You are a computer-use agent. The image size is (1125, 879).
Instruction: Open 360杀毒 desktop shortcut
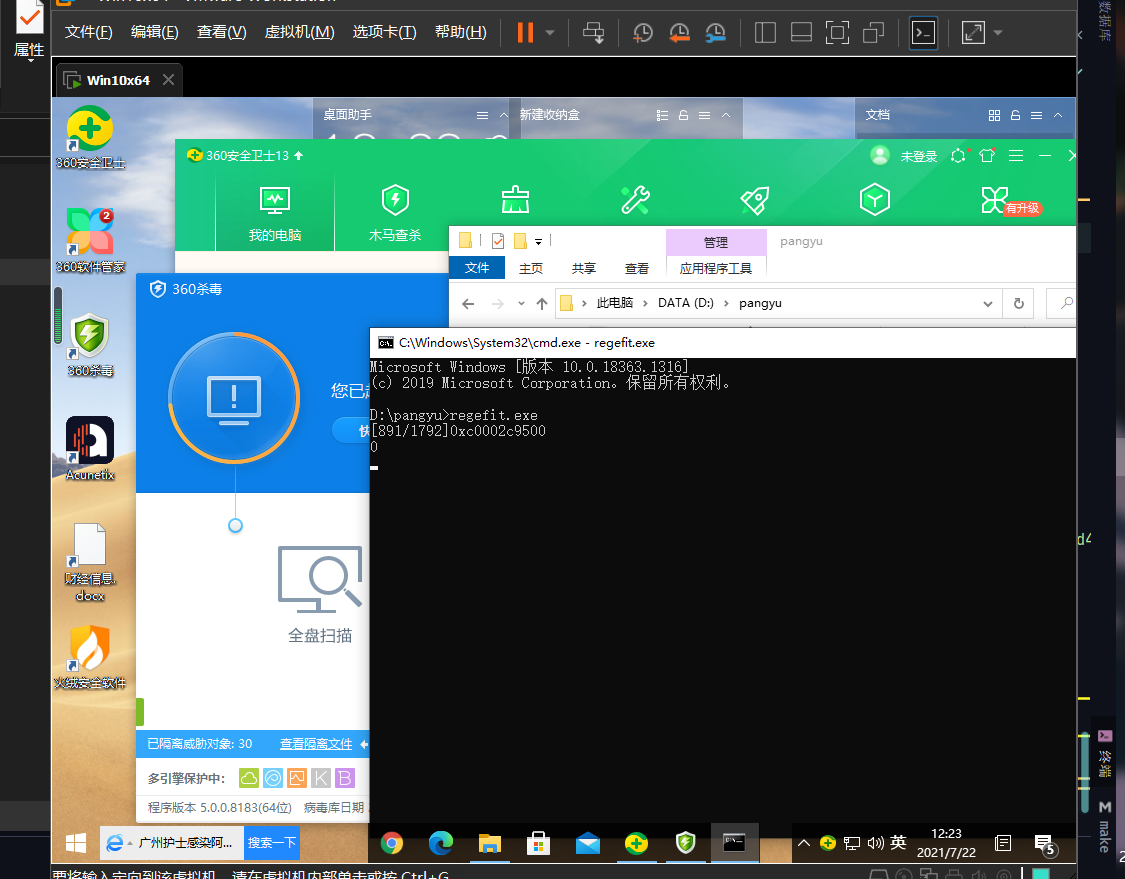tap(90, 344)
